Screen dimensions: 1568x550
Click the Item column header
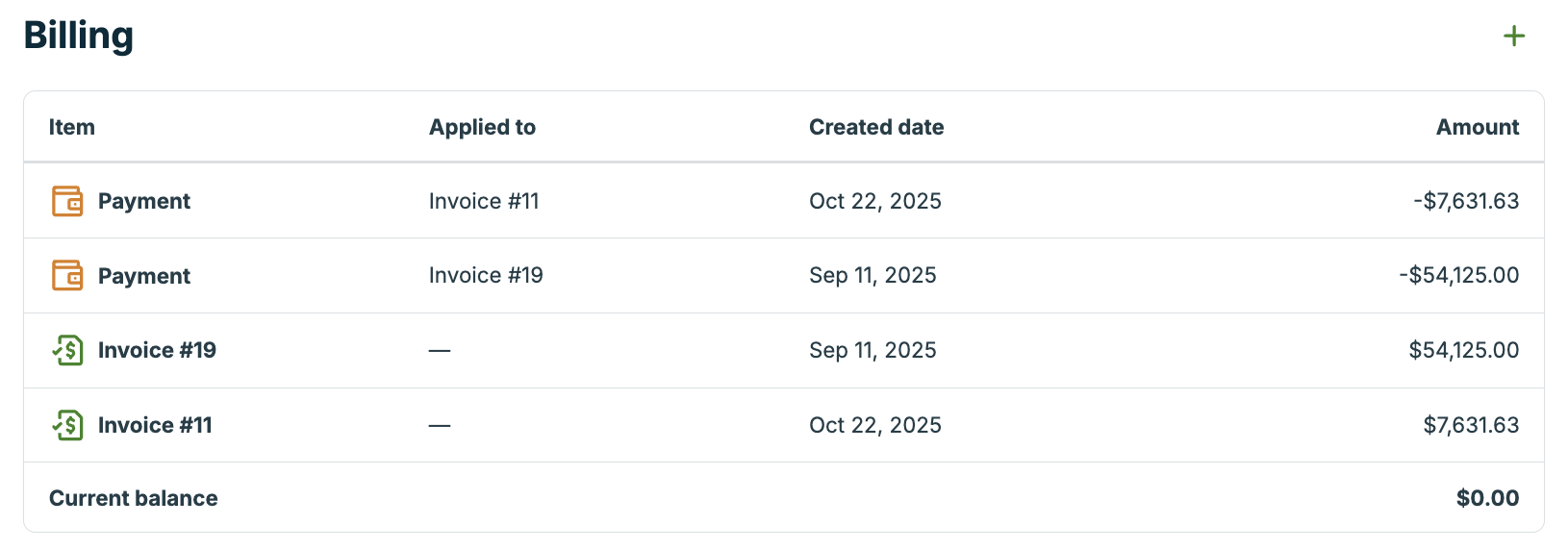[x=72, y=127]
